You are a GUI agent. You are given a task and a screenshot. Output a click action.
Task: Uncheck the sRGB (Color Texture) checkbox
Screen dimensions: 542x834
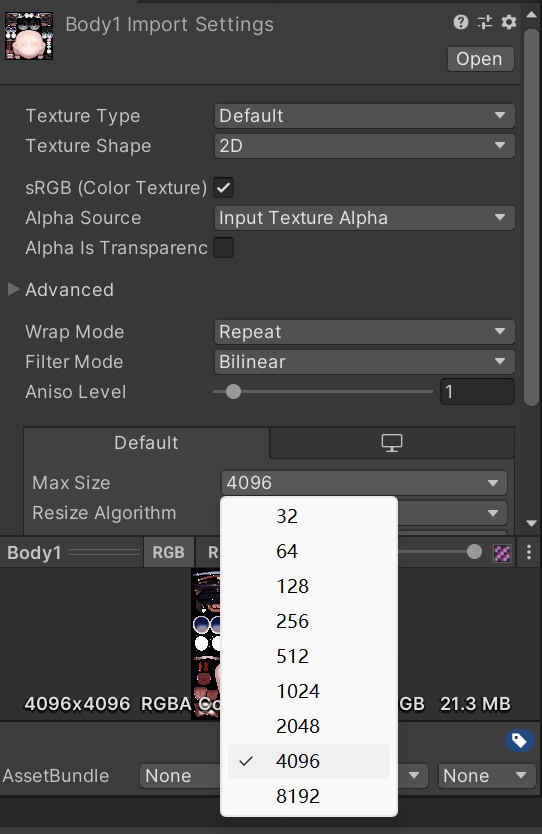click(224, 188)
